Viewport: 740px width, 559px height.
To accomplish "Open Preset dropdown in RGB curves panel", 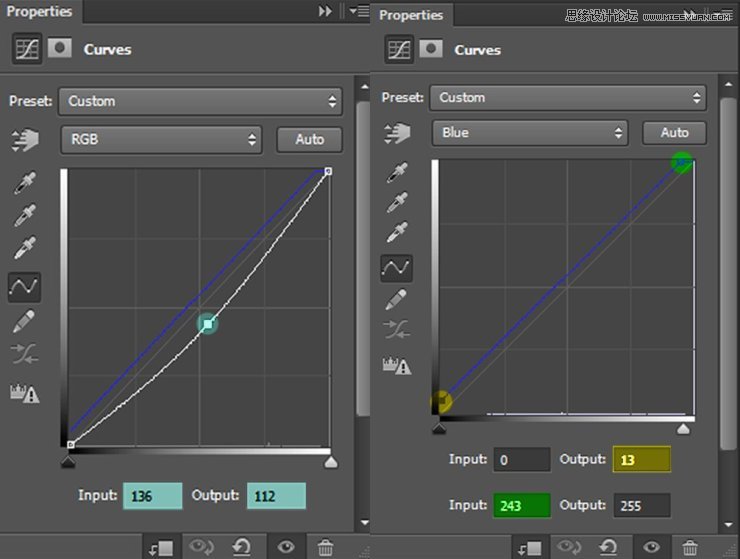I will coord(200,101).
